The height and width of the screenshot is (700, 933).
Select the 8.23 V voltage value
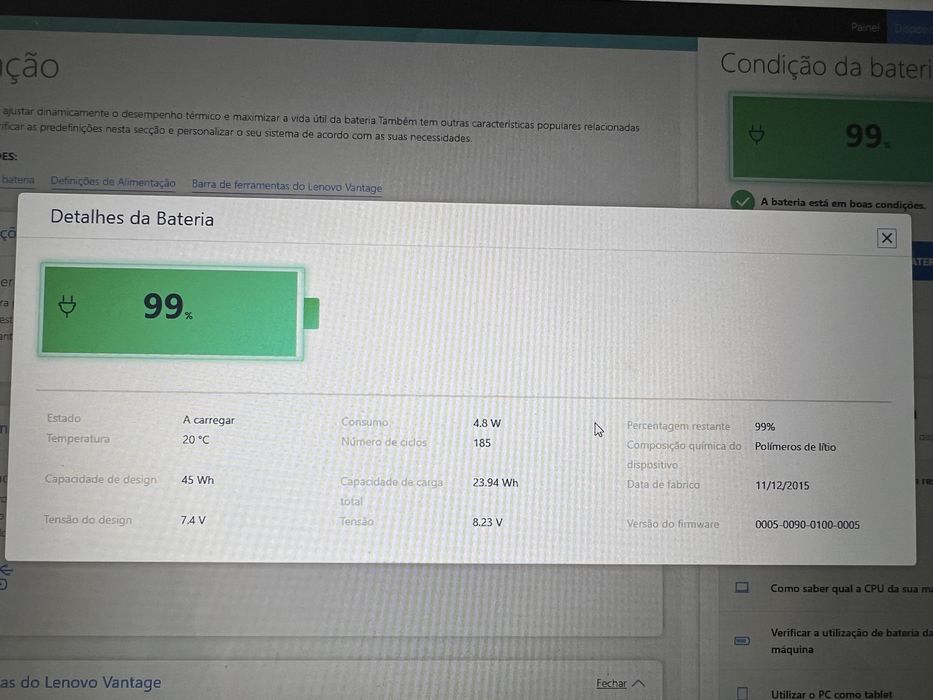click(x=487, y=522)
